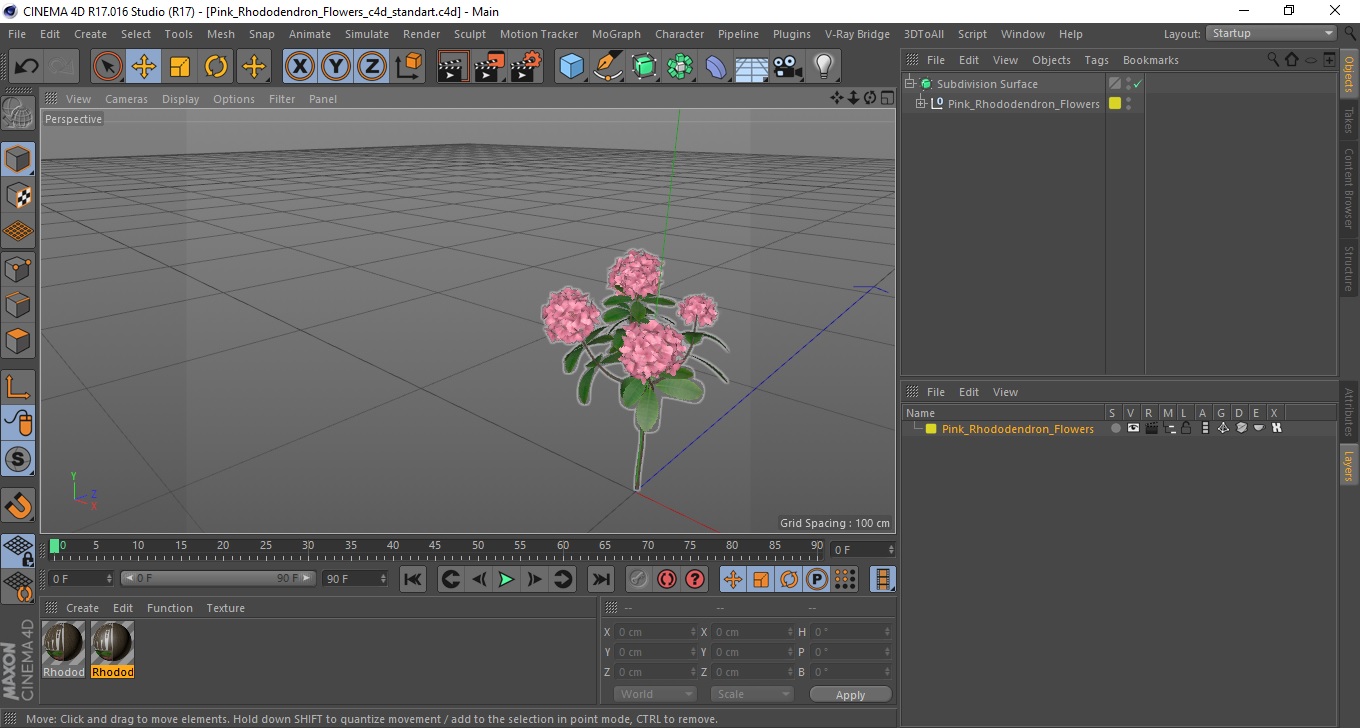This screenshot has width=1360, height=728.
Task: Add a Camera object
Action: [x=788, y=67]
